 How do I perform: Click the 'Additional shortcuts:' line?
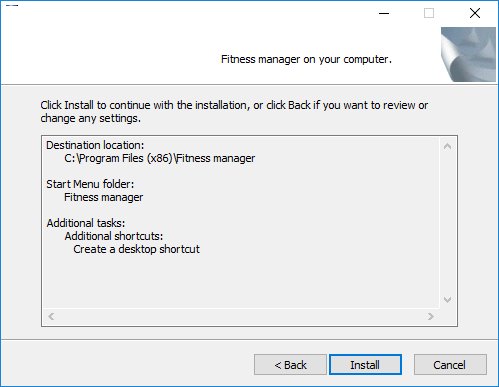pos(114,236)
